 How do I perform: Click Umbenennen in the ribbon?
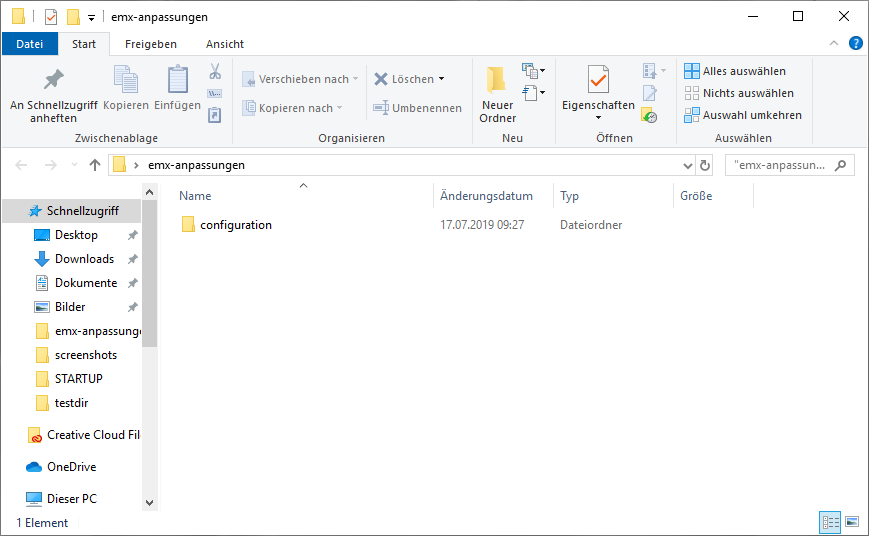pyautogui.click(x=417, y=108)
